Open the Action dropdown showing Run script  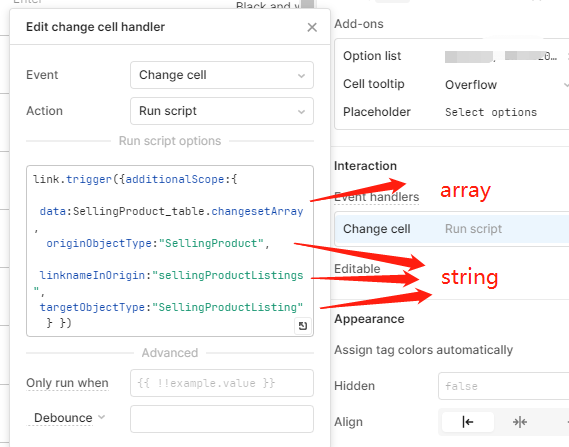pyautogui.click(x=222, y=111)
